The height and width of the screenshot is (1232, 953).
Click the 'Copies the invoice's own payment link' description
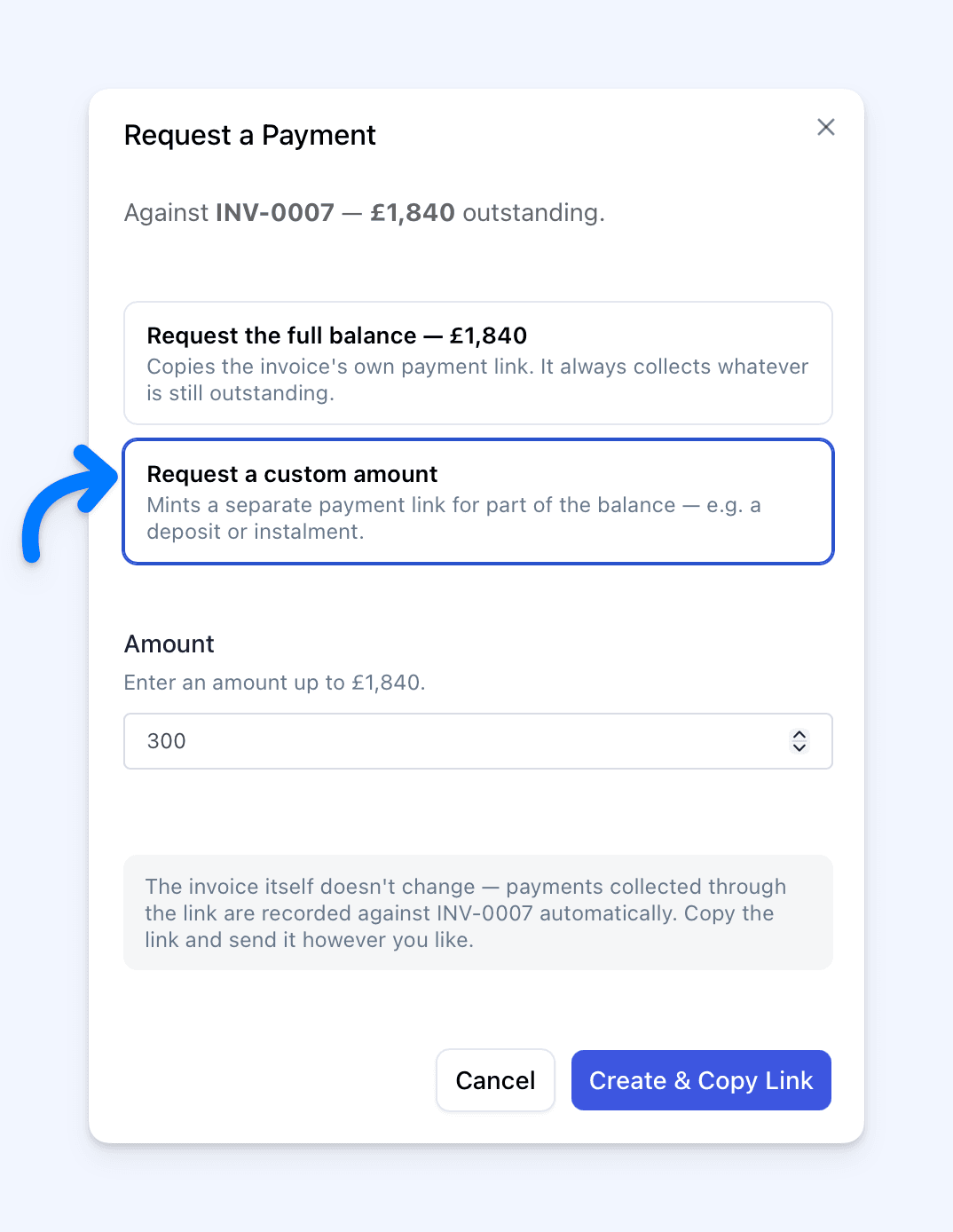(x=477, y=380)
